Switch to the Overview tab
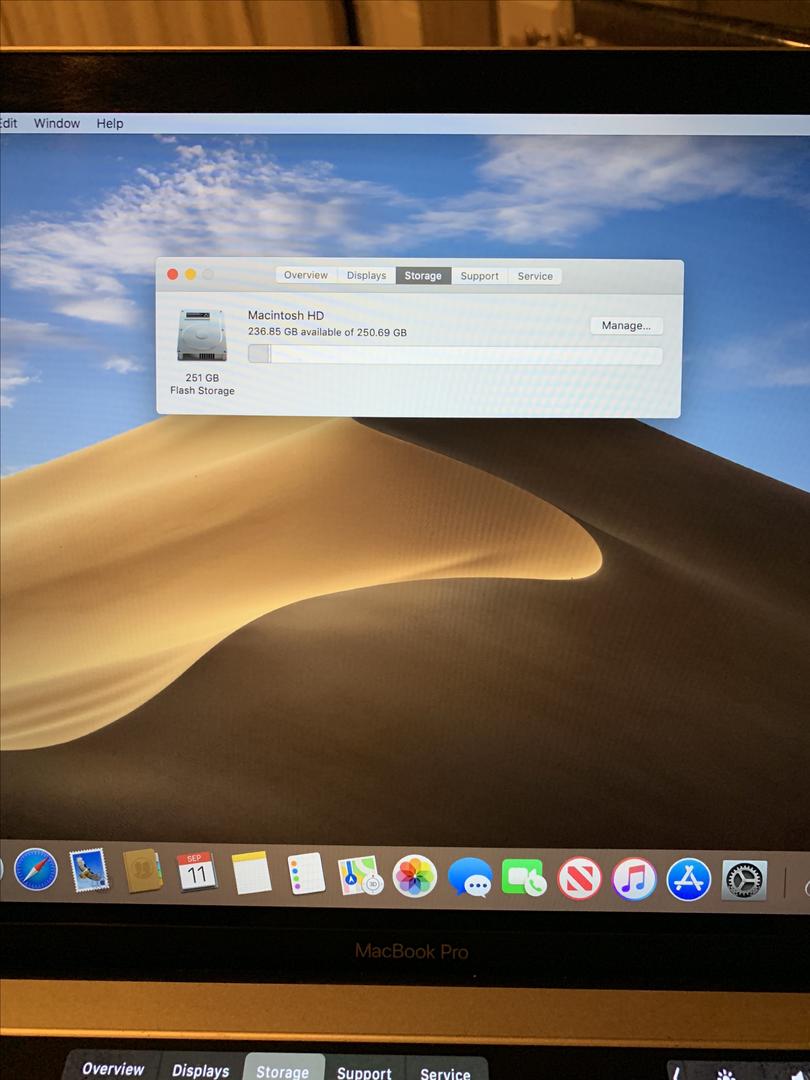The image size is (810, 1080). coord(306,275)
